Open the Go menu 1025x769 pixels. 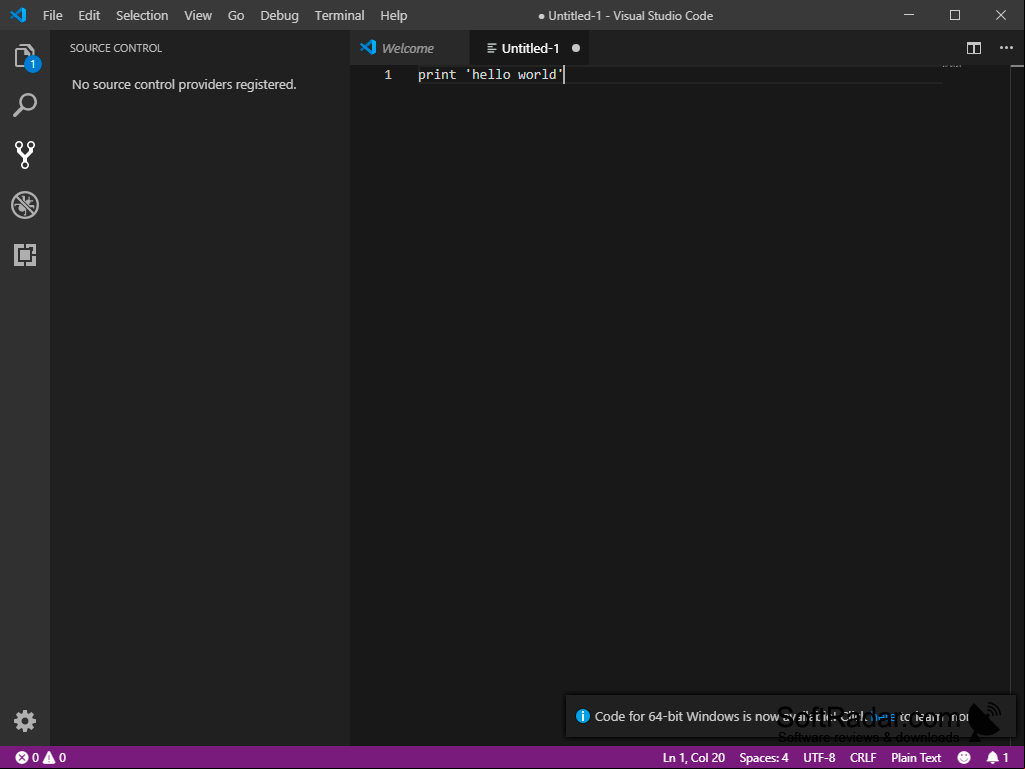pyautogui.click(x=236, y=15)
